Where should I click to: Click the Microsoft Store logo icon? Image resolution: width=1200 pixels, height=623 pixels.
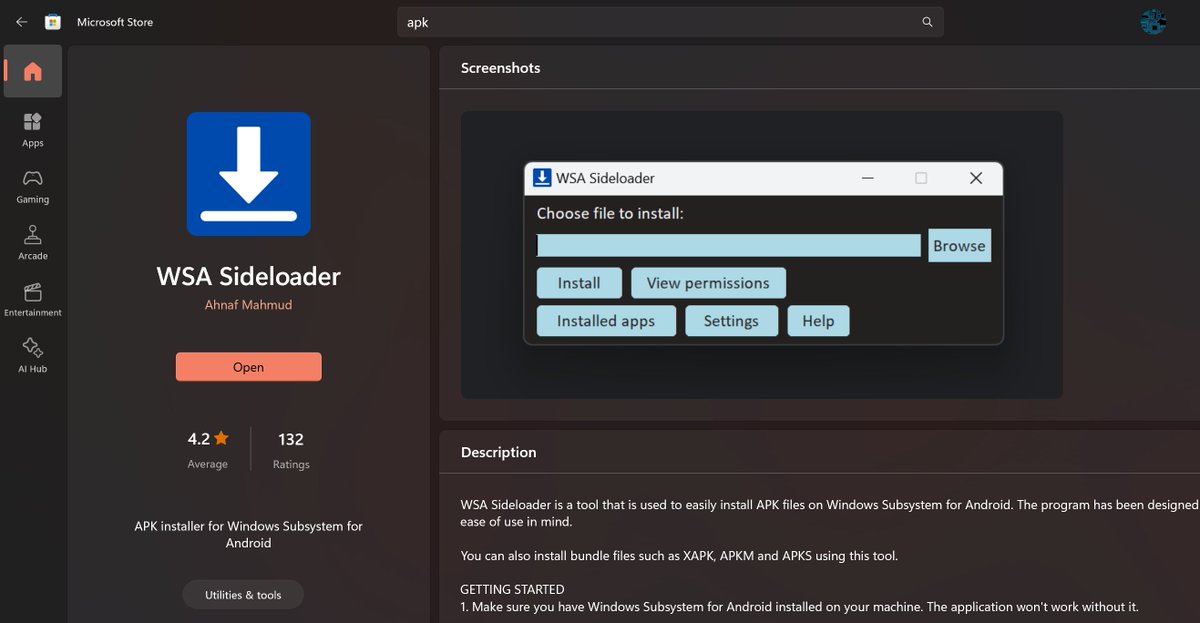(x=53, y=22)
